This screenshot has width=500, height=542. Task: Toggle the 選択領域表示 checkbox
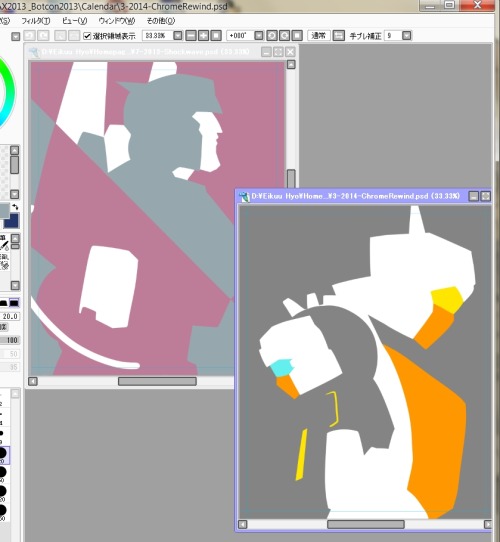(87, 36)
